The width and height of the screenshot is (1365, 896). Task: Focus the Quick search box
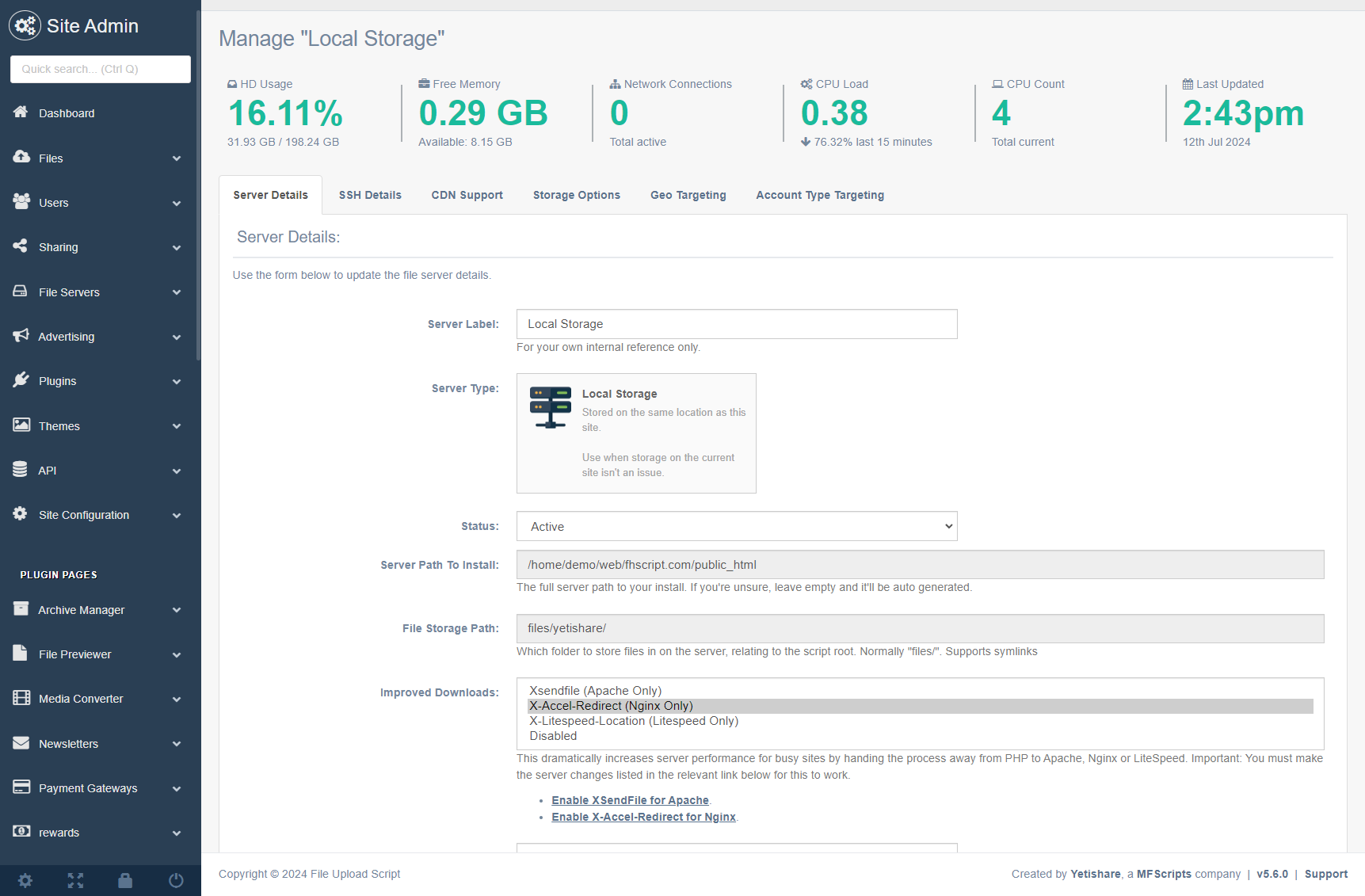(101, 69)
